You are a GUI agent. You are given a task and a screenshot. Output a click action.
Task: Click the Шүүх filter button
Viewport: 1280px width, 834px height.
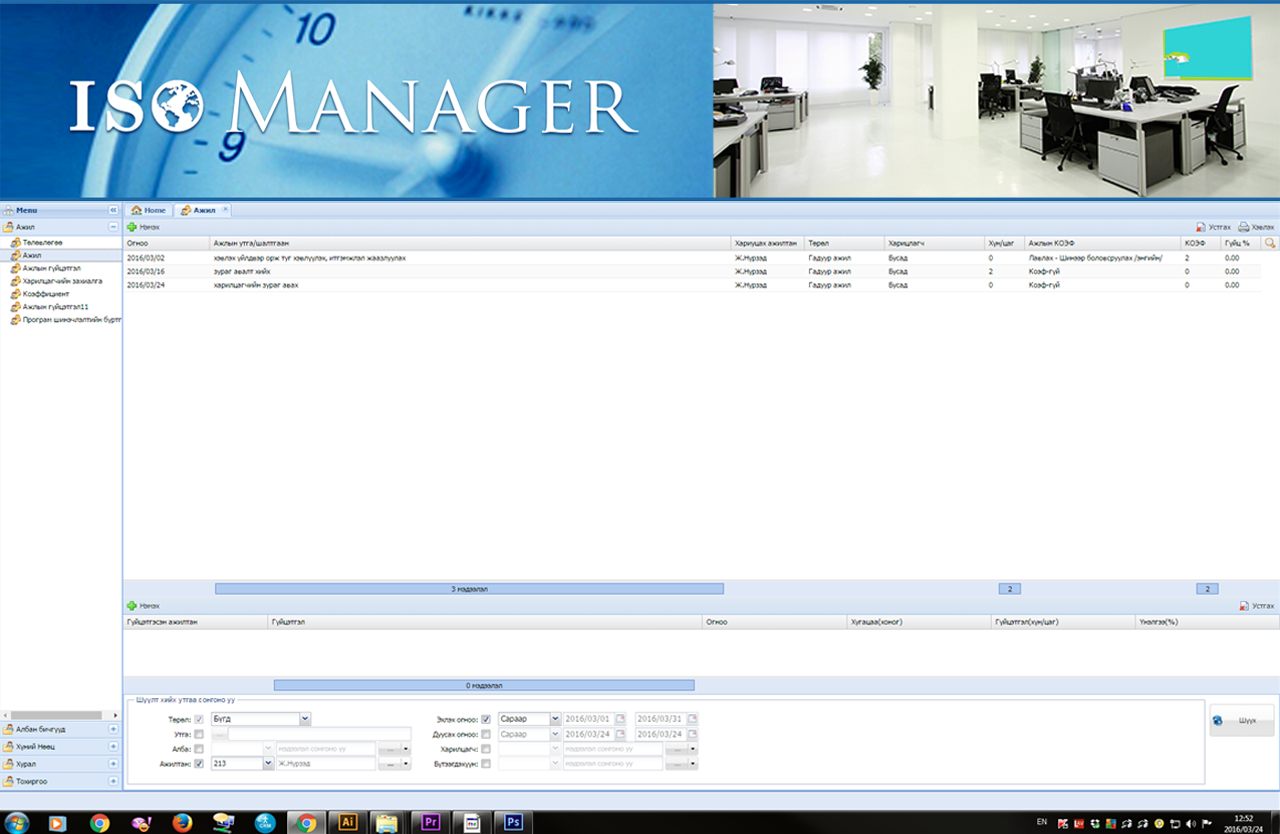[x=1241, y=720]
